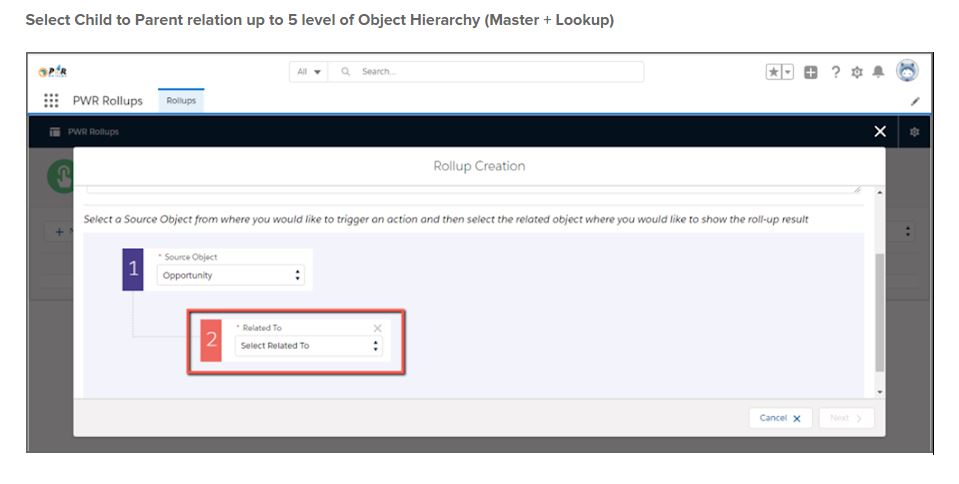The width and height of the screenshot is (959, 484).
Task: Open the favorites list dropdown arrow
Action: pyautogui.click(x=788, y=72)
